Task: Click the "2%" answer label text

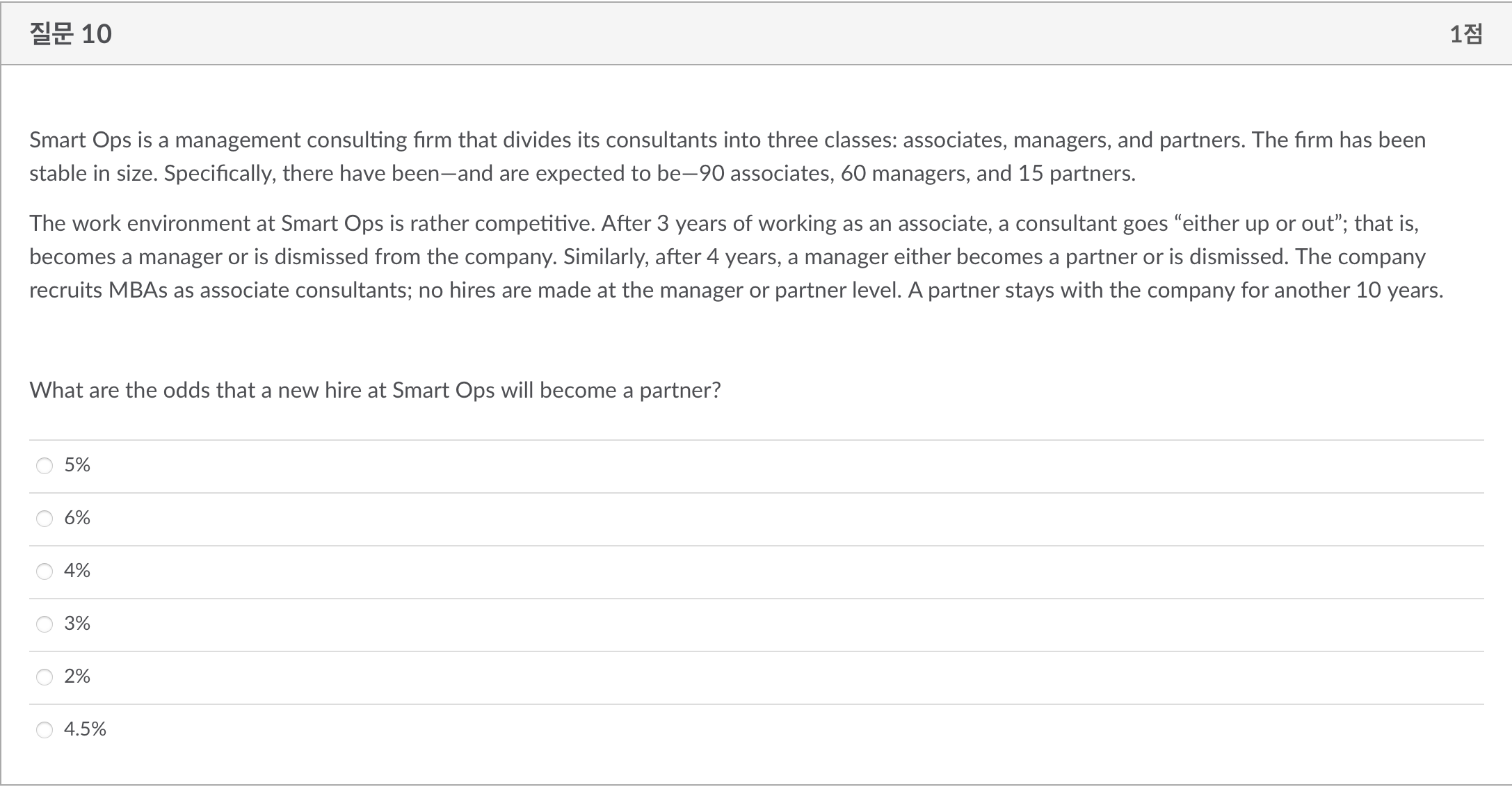Action: [77, 676]
